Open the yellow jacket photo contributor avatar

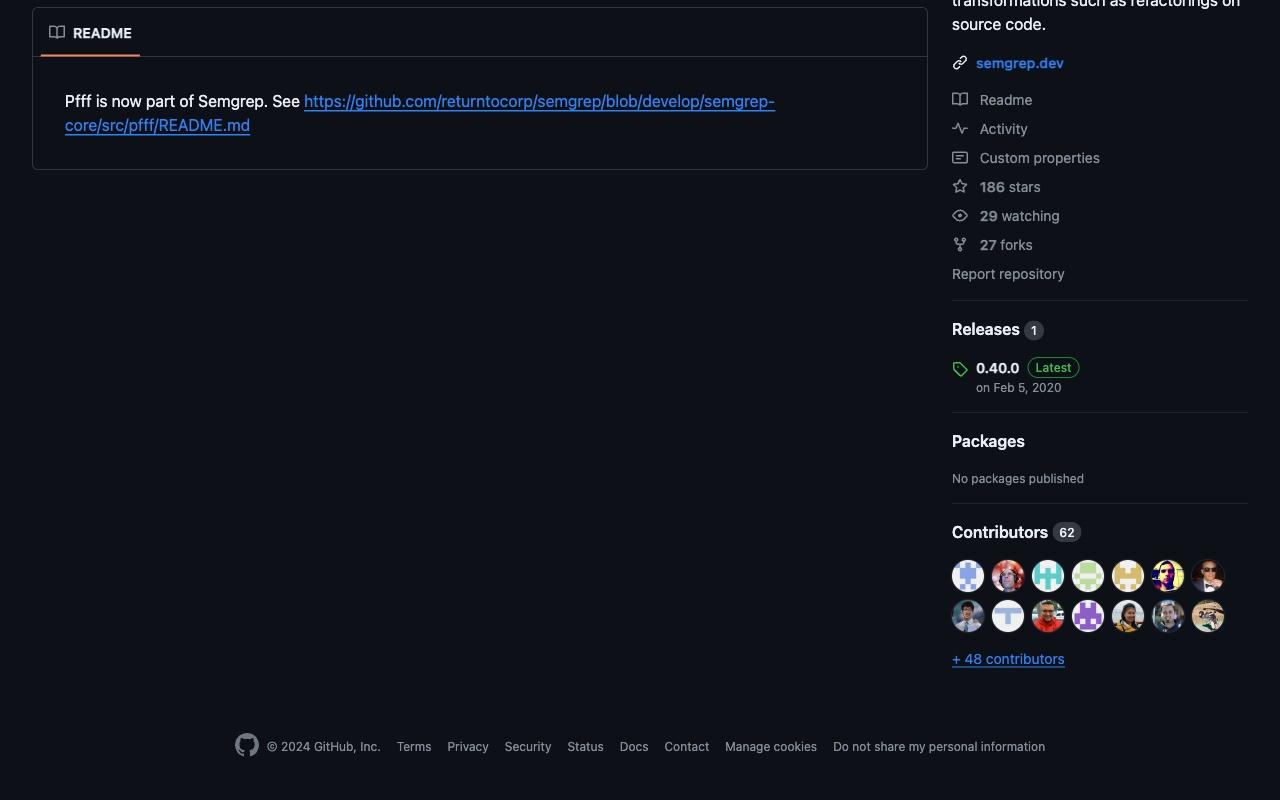pos(1128,616)
